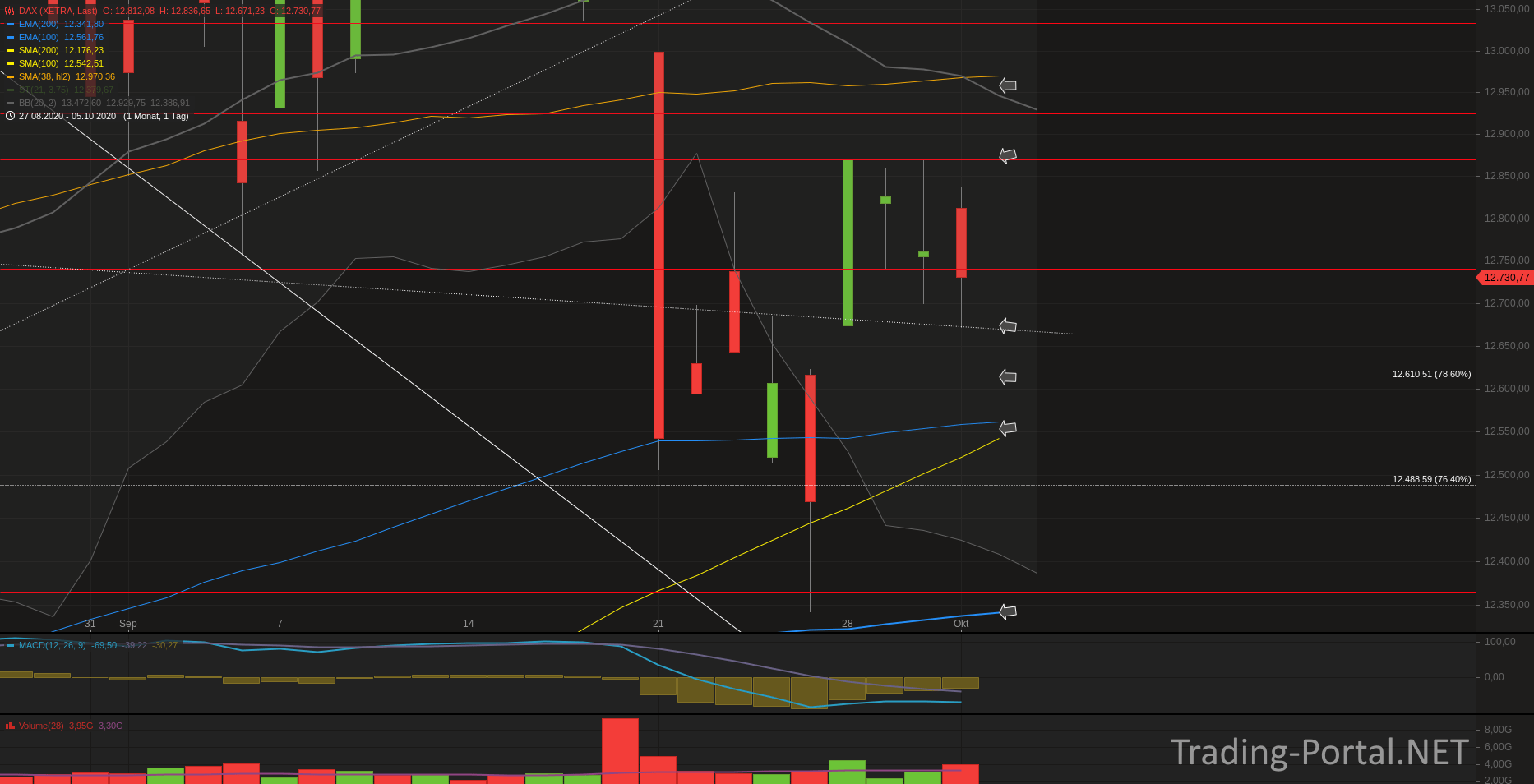Click the candlestick chart-type icon beside DAX
Viewport: 1534px width, 784px height.
point(10,11)
